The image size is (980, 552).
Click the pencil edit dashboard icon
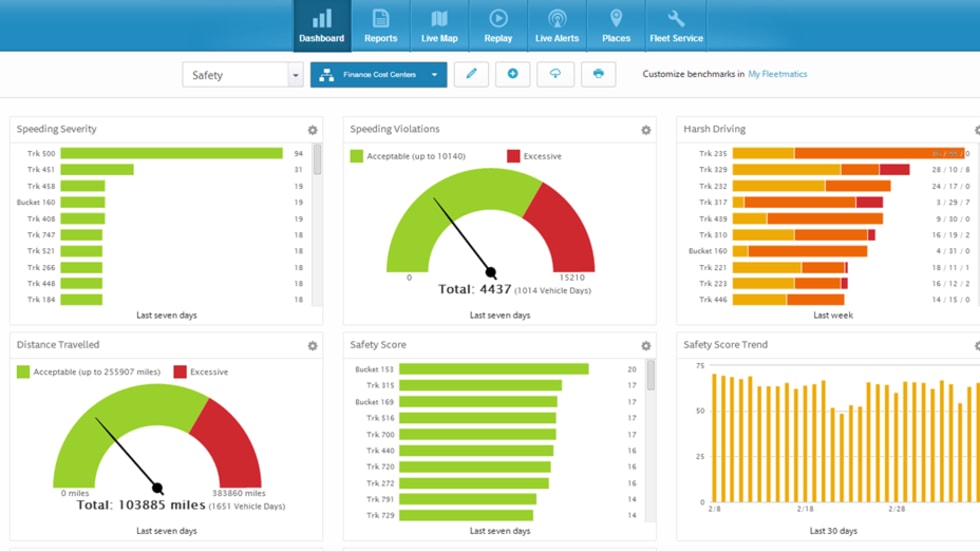471,74
